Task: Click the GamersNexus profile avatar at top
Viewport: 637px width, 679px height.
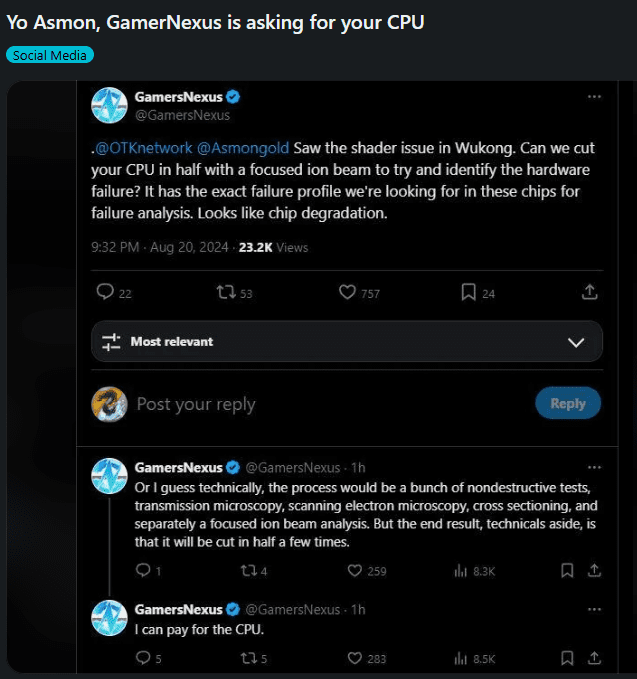Action: (109, 105)
